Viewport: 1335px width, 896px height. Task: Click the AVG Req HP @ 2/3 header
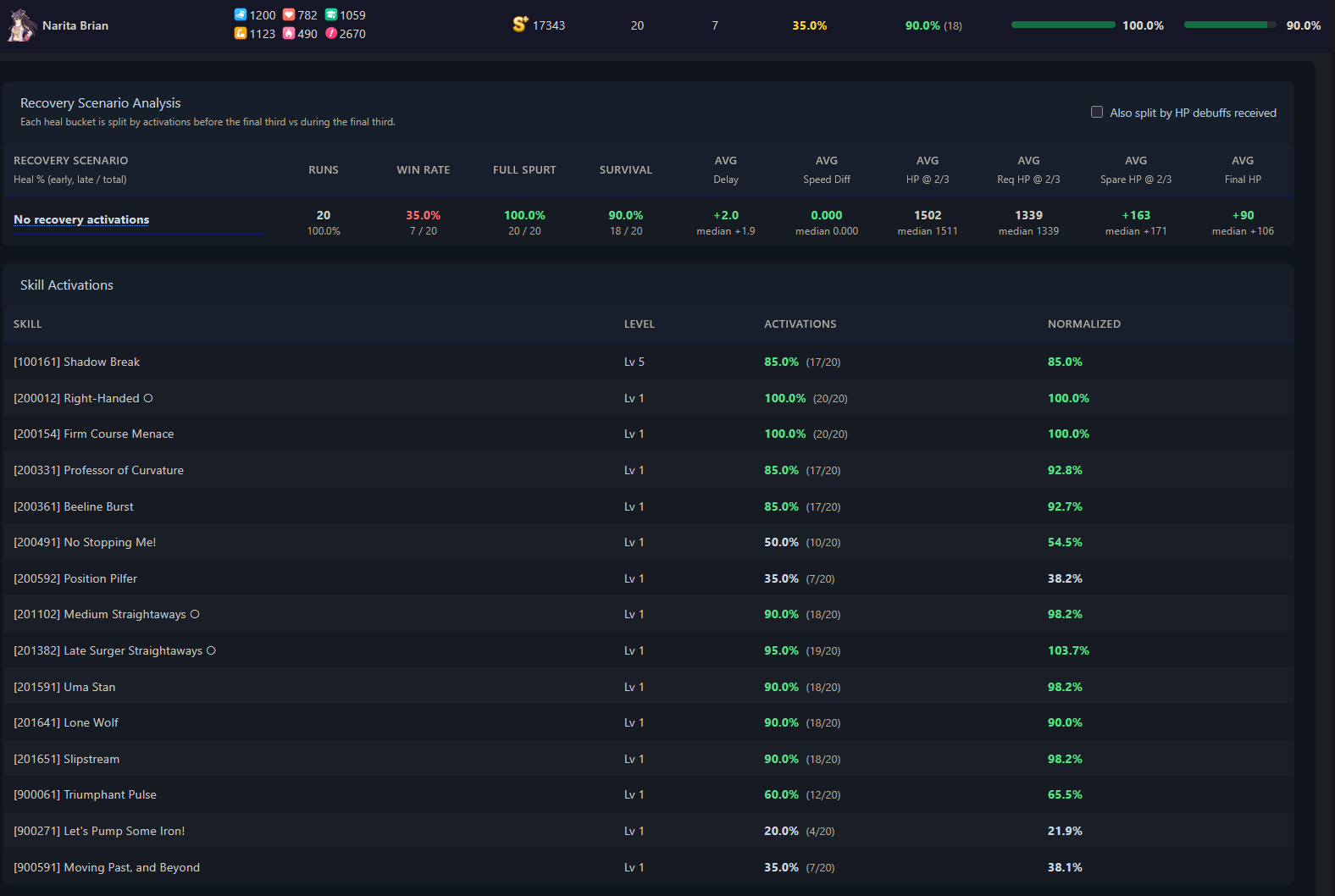click(1028, 169)
